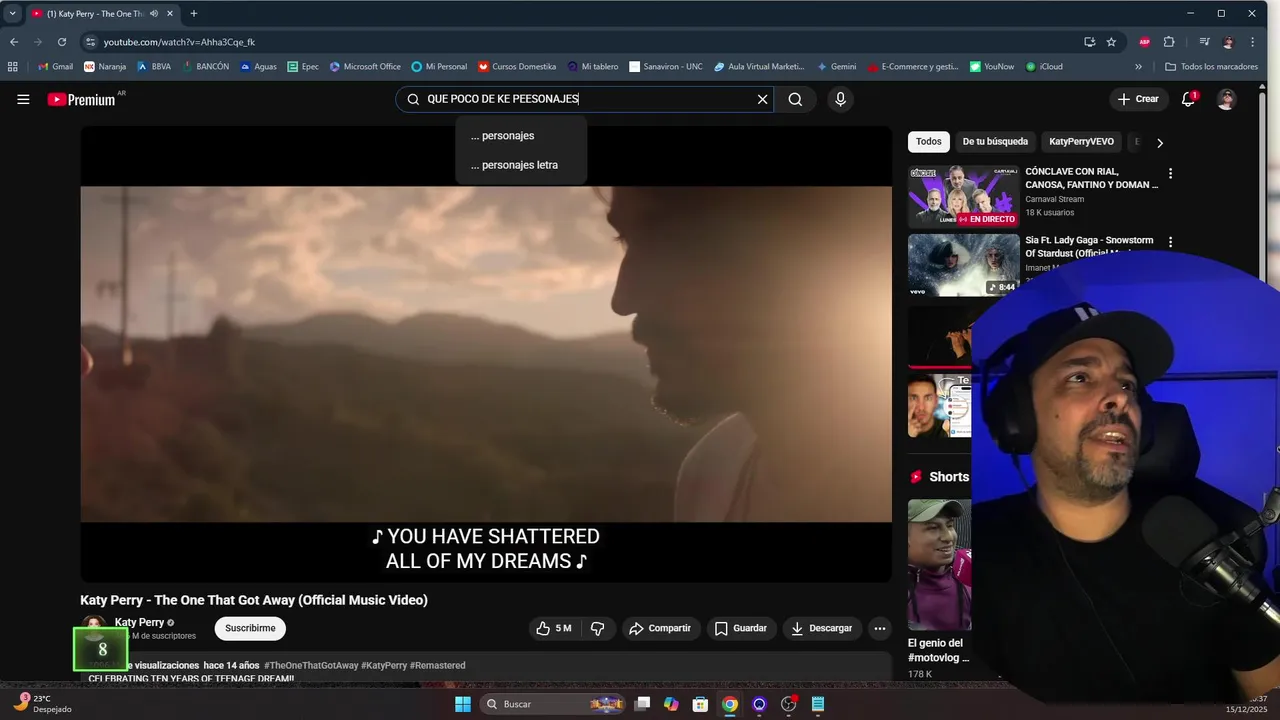The width and height of the screenshot is (1280, 720).
Task: Show more filter chips with right arrow
Action: [1159, 142]
